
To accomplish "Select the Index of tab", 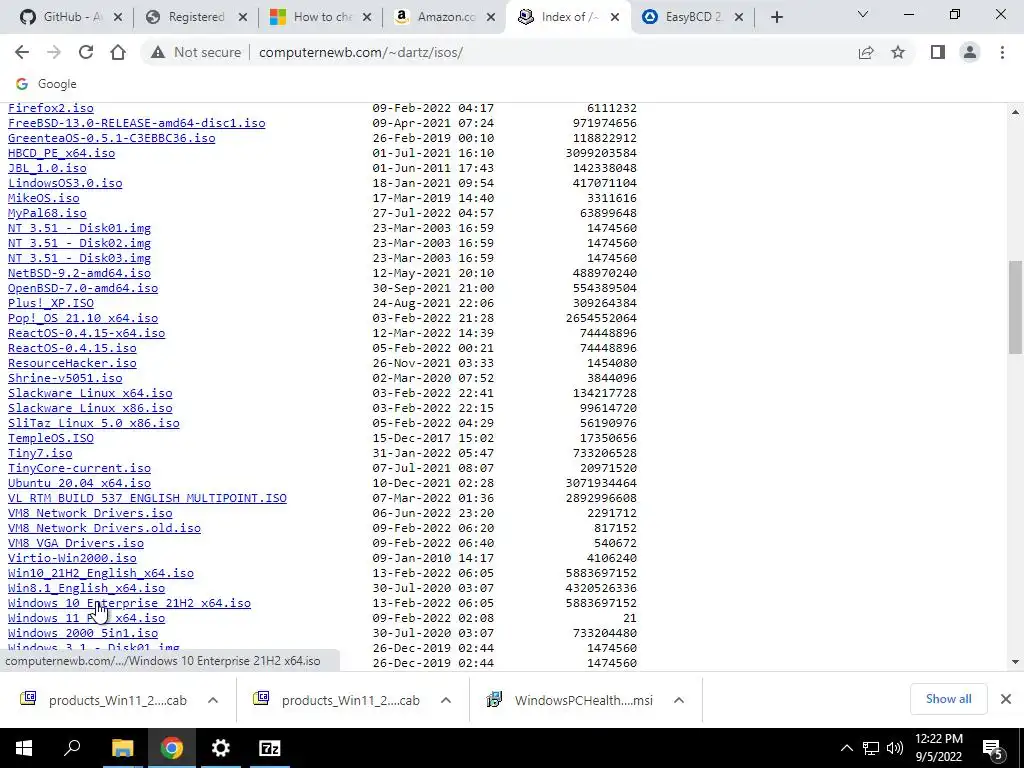I will coord(562,18).
